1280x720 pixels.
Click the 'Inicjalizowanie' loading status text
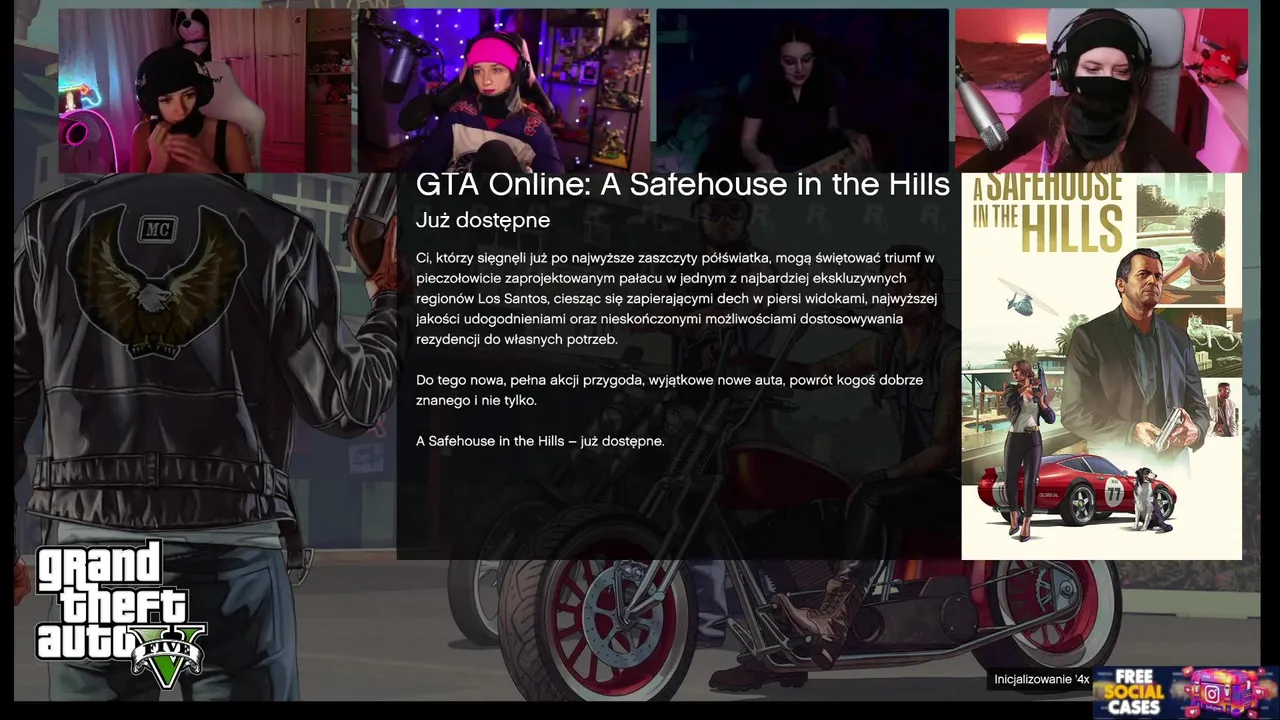pyautogui.click(x=1041, y=680)
